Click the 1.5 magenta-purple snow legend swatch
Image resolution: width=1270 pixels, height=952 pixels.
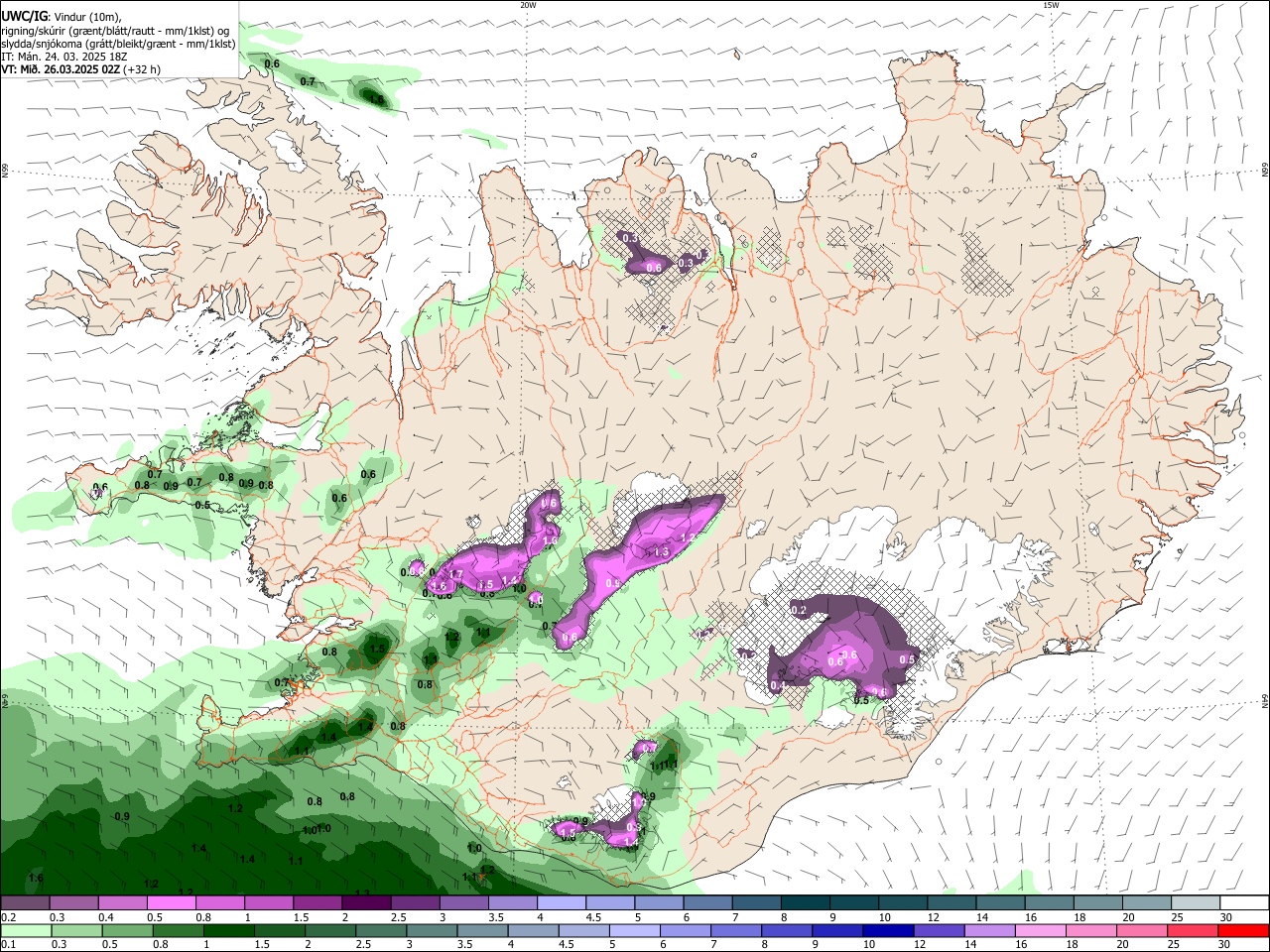317,903
